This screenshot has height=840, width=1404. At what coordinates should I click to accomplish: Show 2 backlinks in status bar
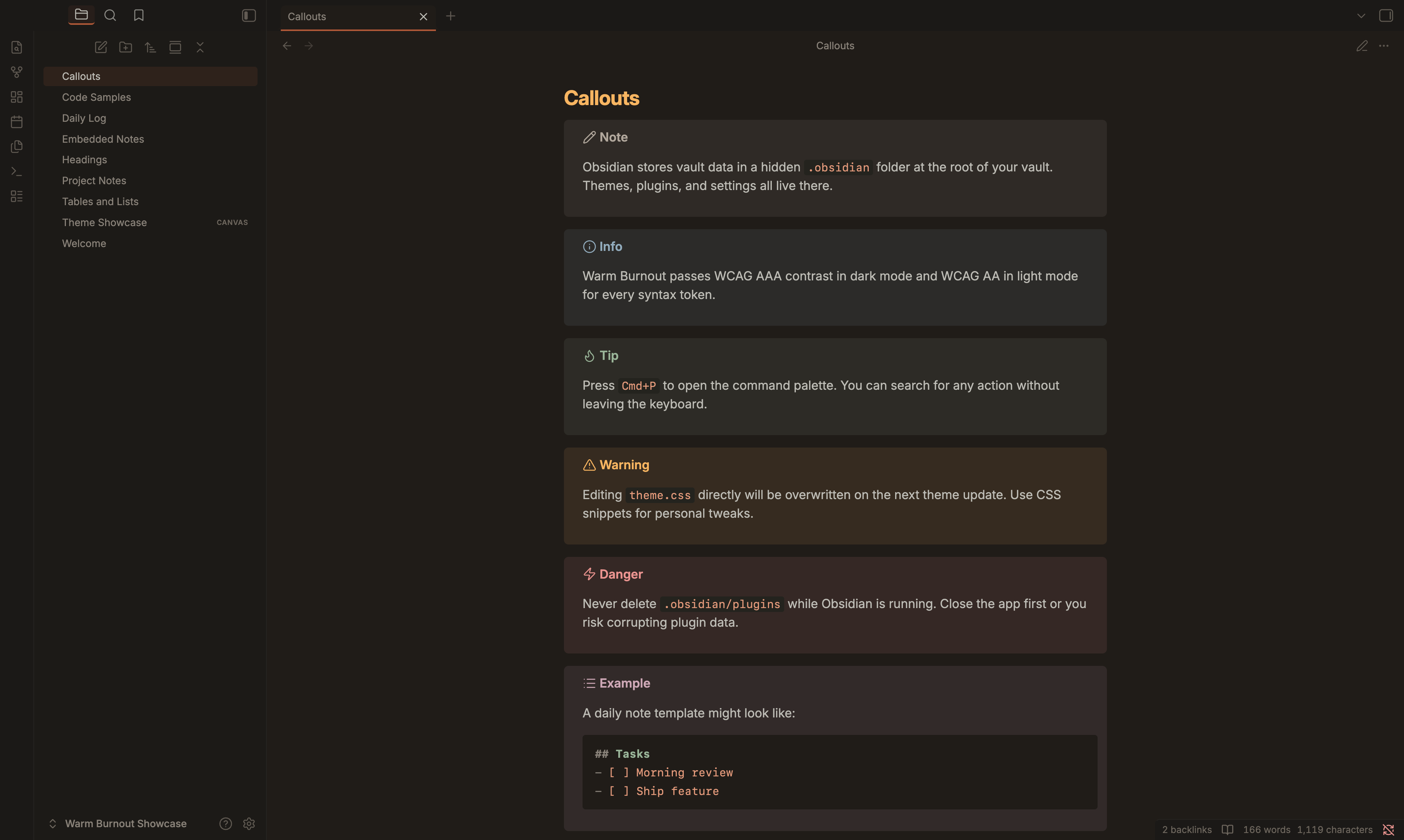tap(1187, 830)
